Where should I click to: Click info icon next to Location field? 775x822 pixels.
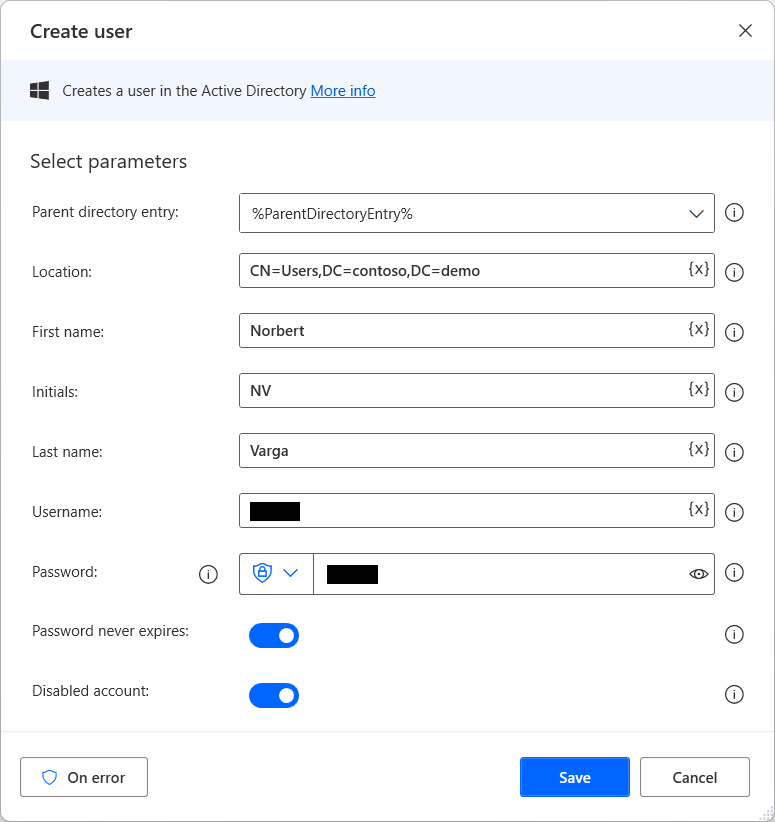[734, 272]
